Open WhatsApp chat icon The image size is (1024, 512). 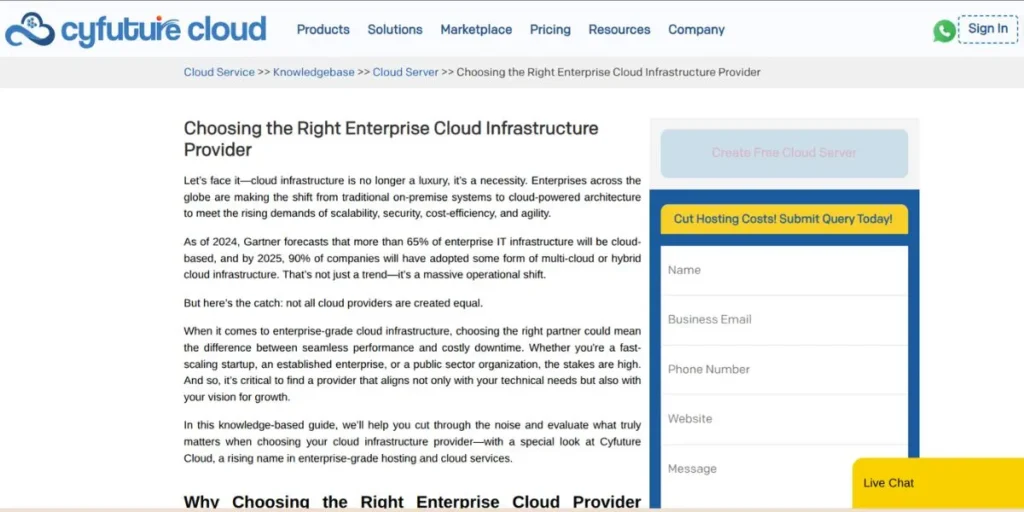point(944,31)
